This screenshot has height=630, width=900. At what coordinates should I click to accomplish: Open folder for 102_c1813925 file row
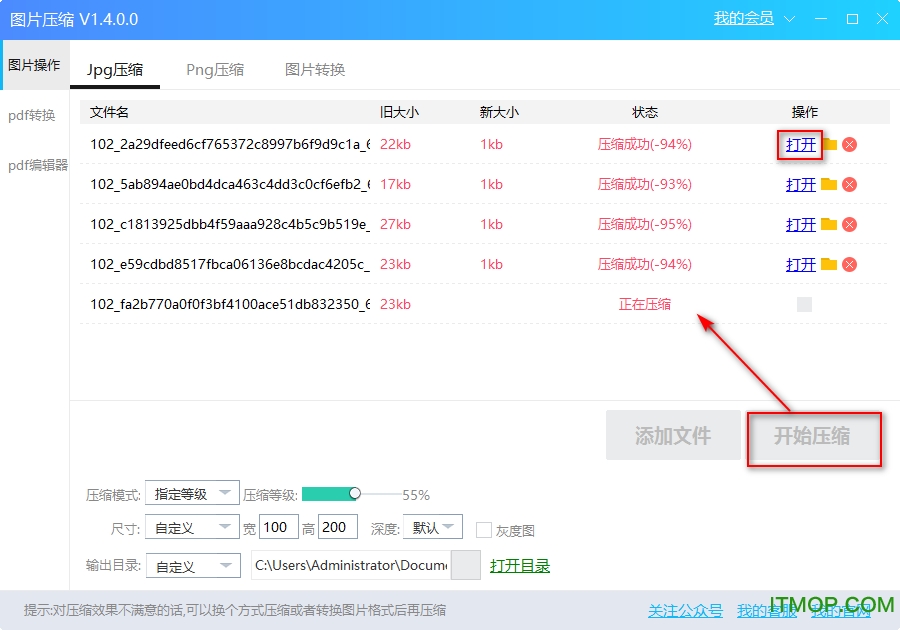tap(829, 224)
